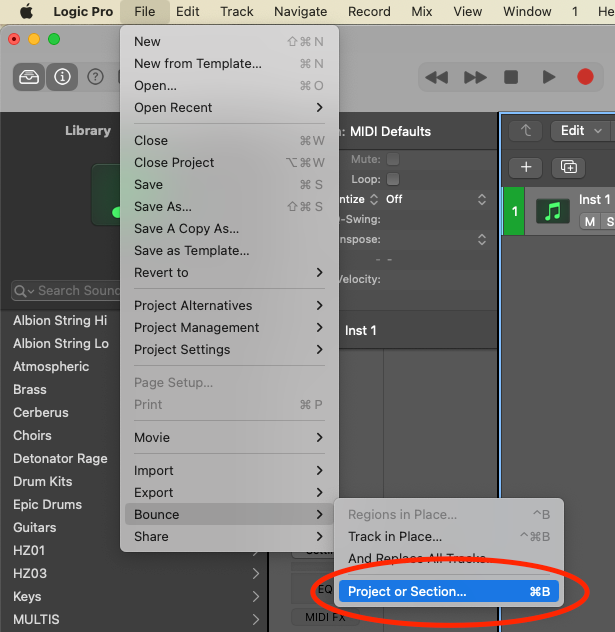This screenshot has height=632, width=615.
Task: Expand the Keys library category
Action: [x=256, y=596]
